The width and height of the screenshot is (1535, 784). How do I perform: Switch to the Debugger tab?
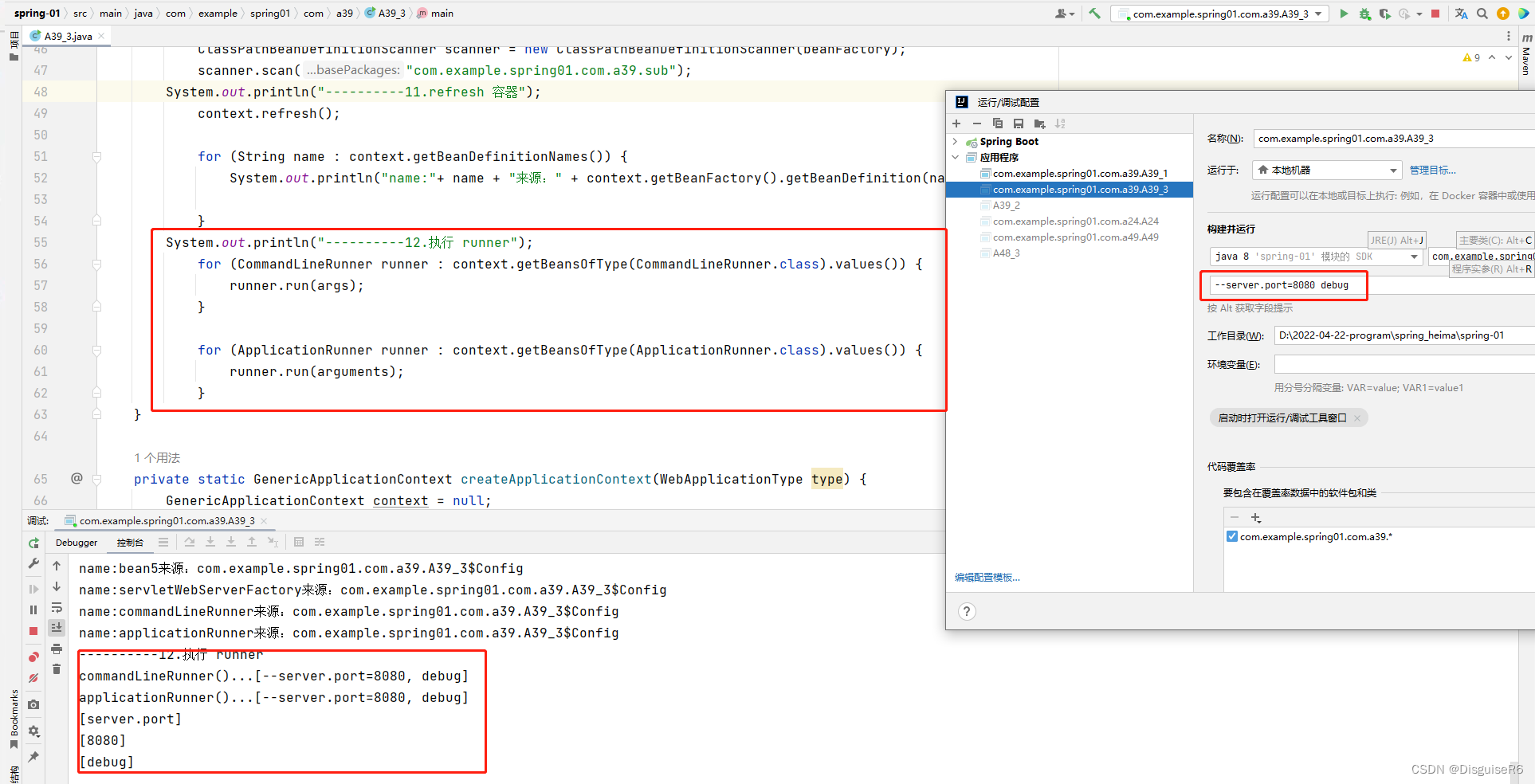coord(77,543)
